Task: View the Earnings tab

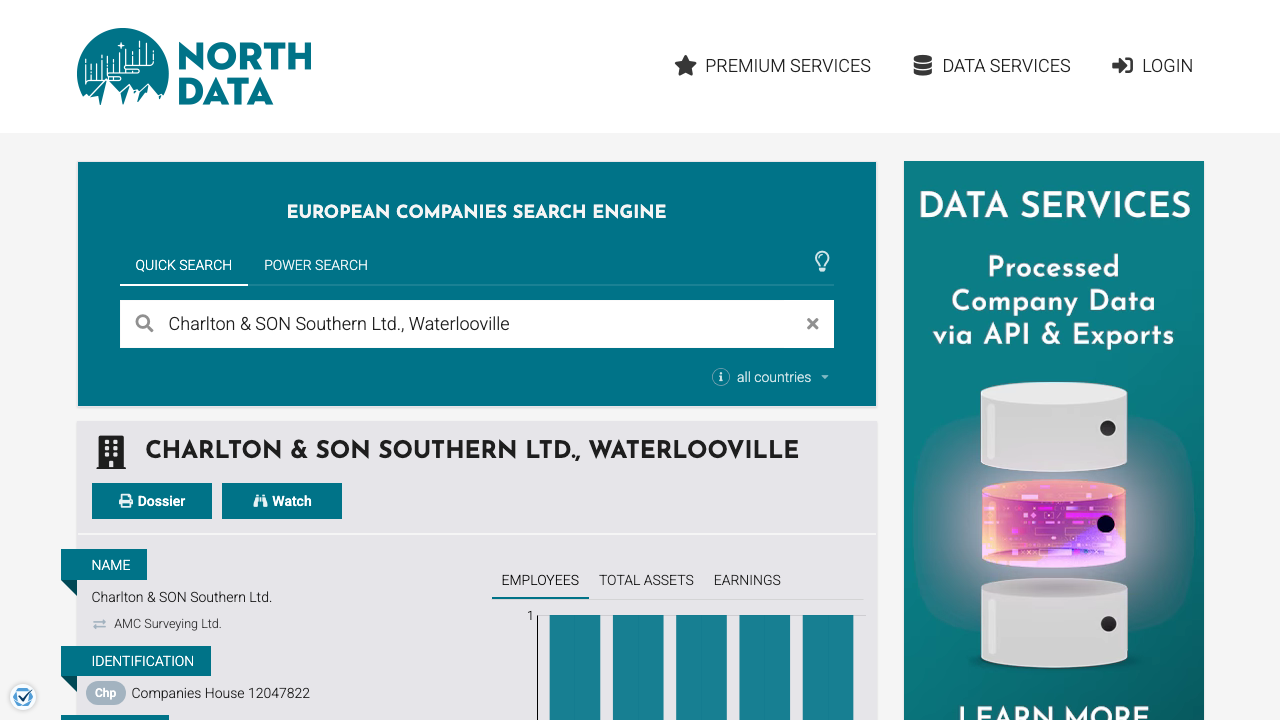Action: tap(747, 580)
